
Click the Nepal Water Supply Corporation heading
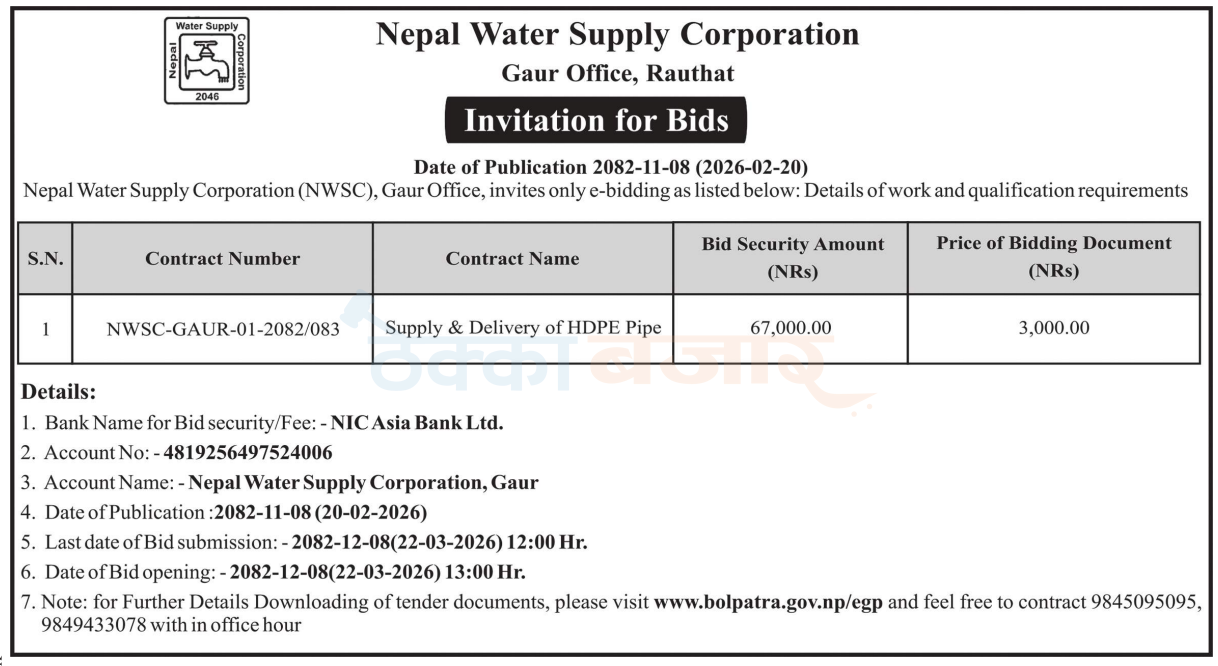click(x=617, y=35)
